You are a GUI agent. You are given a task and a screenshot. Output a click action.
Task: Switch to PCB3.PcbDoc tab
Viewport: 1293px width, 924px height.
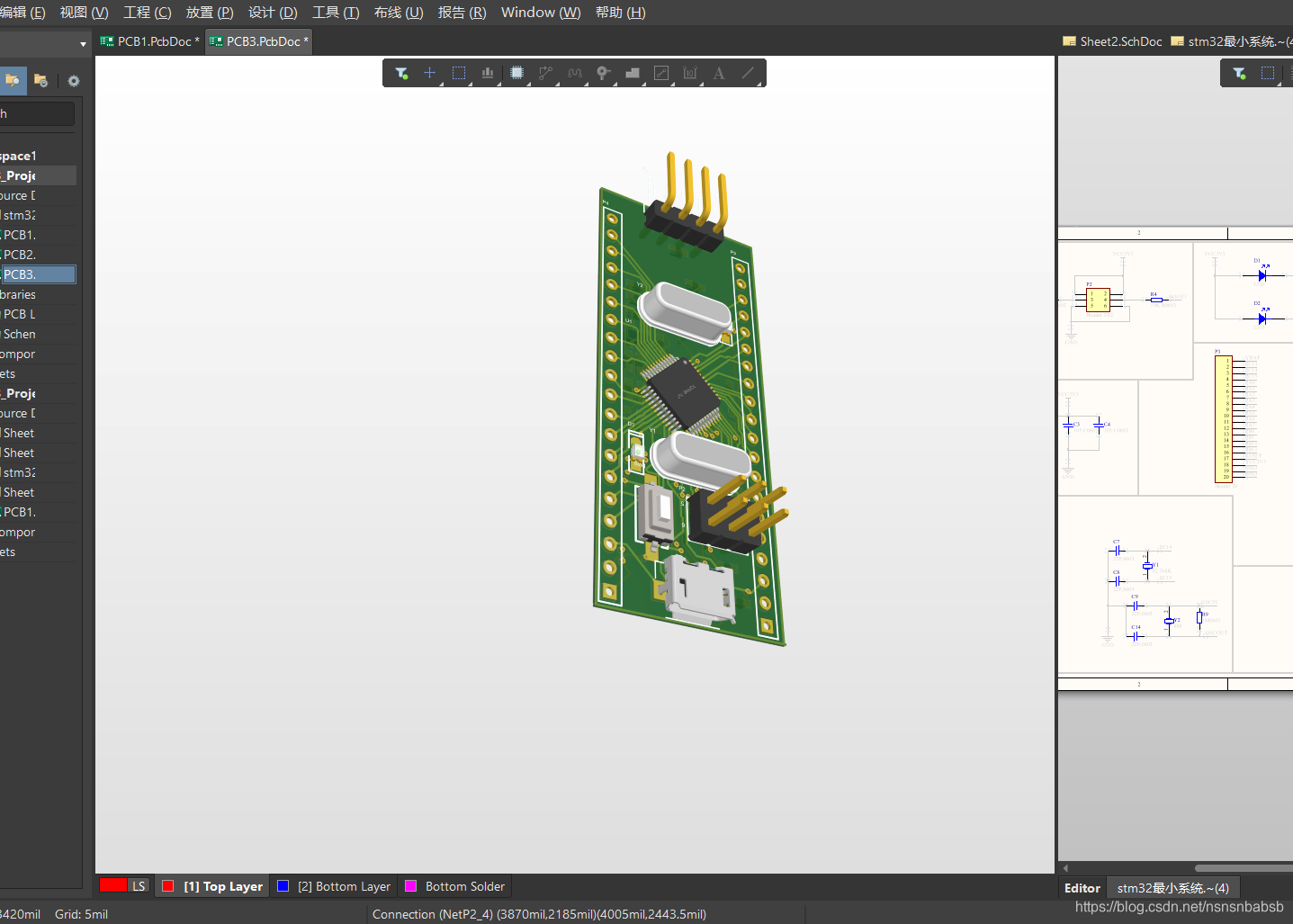(x=259, y=41)
